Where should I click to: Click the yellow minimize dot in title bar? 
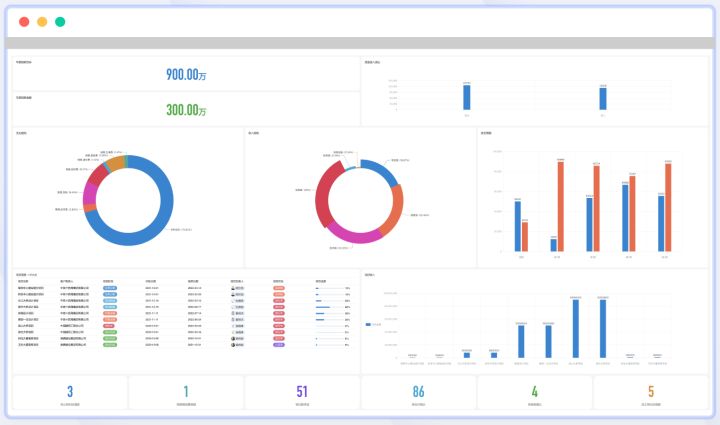(x=42, y=21)
